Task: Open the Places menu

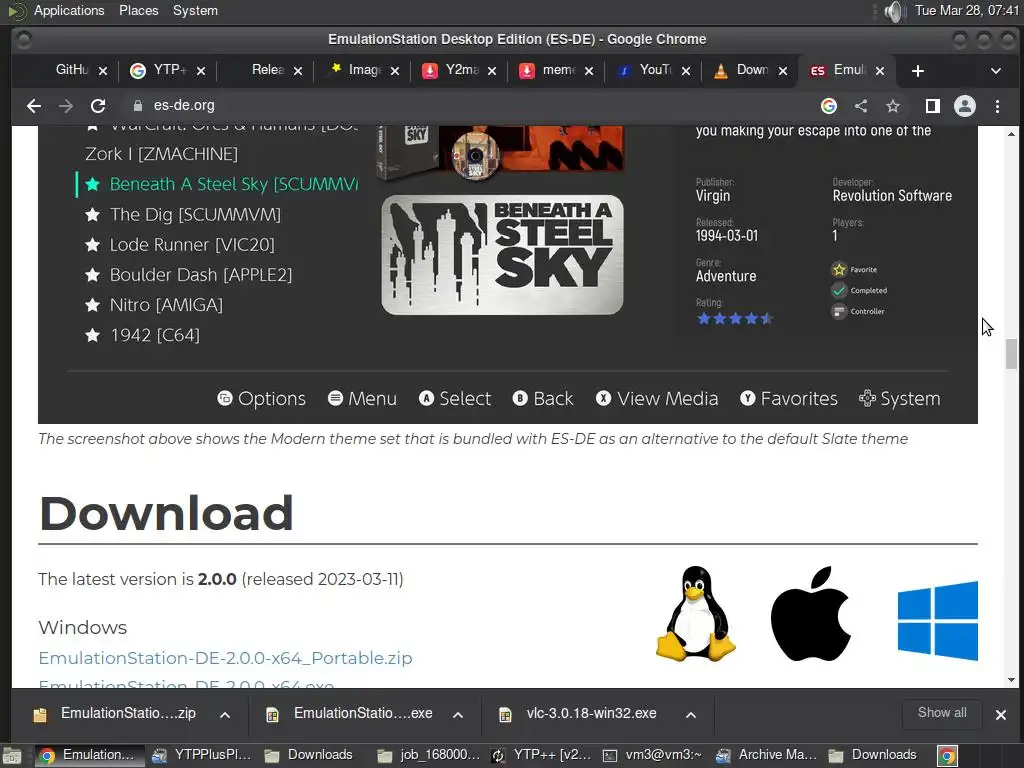Action: tap(138, 10)
